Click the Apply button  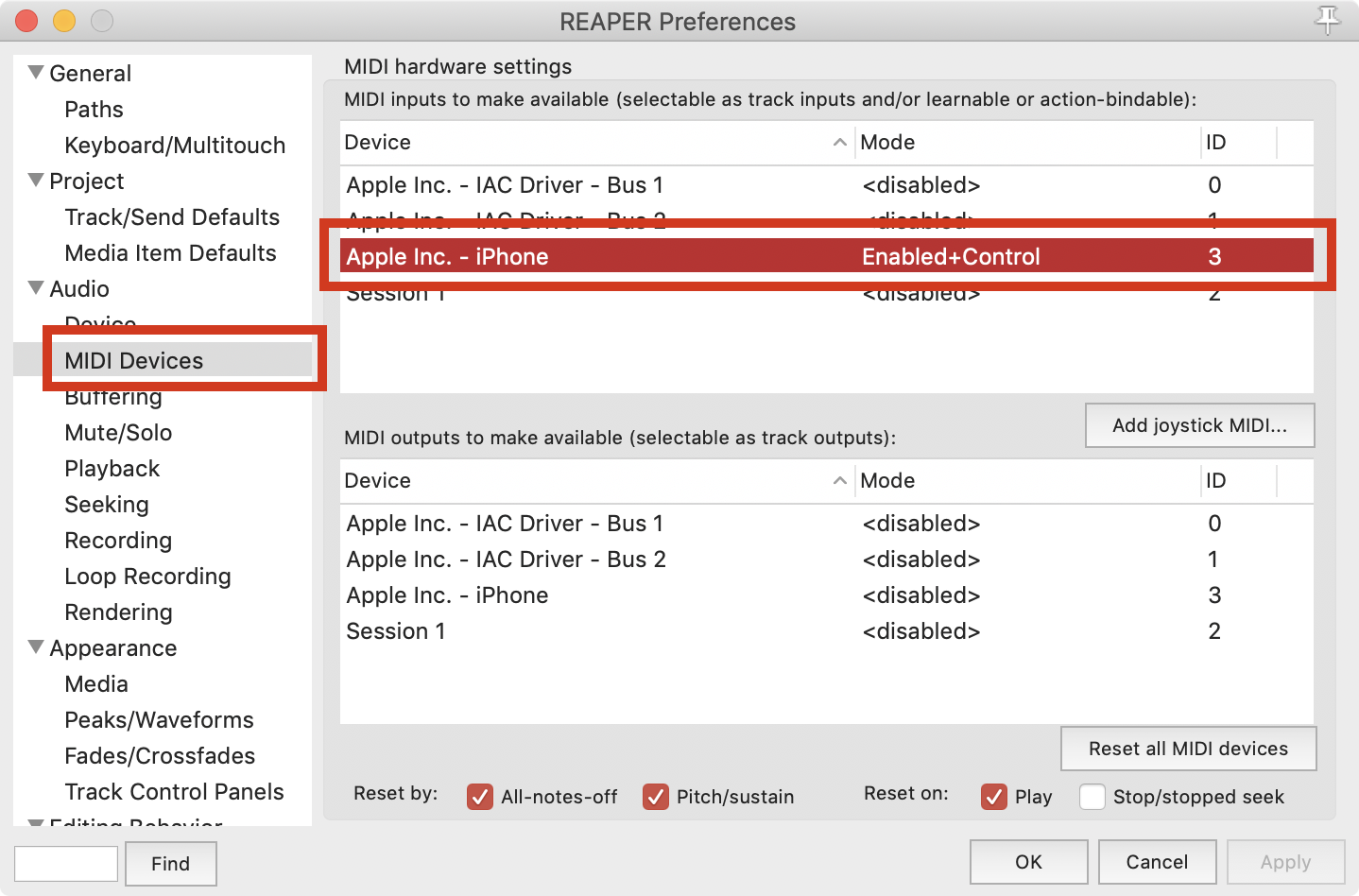(x=1286, y=862)
